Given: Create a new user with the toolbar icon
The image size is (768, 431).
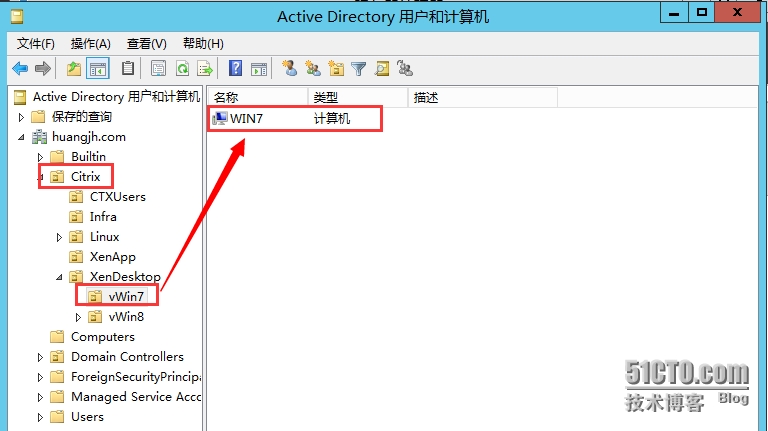Looking at the screenshot, I should 289,69.
